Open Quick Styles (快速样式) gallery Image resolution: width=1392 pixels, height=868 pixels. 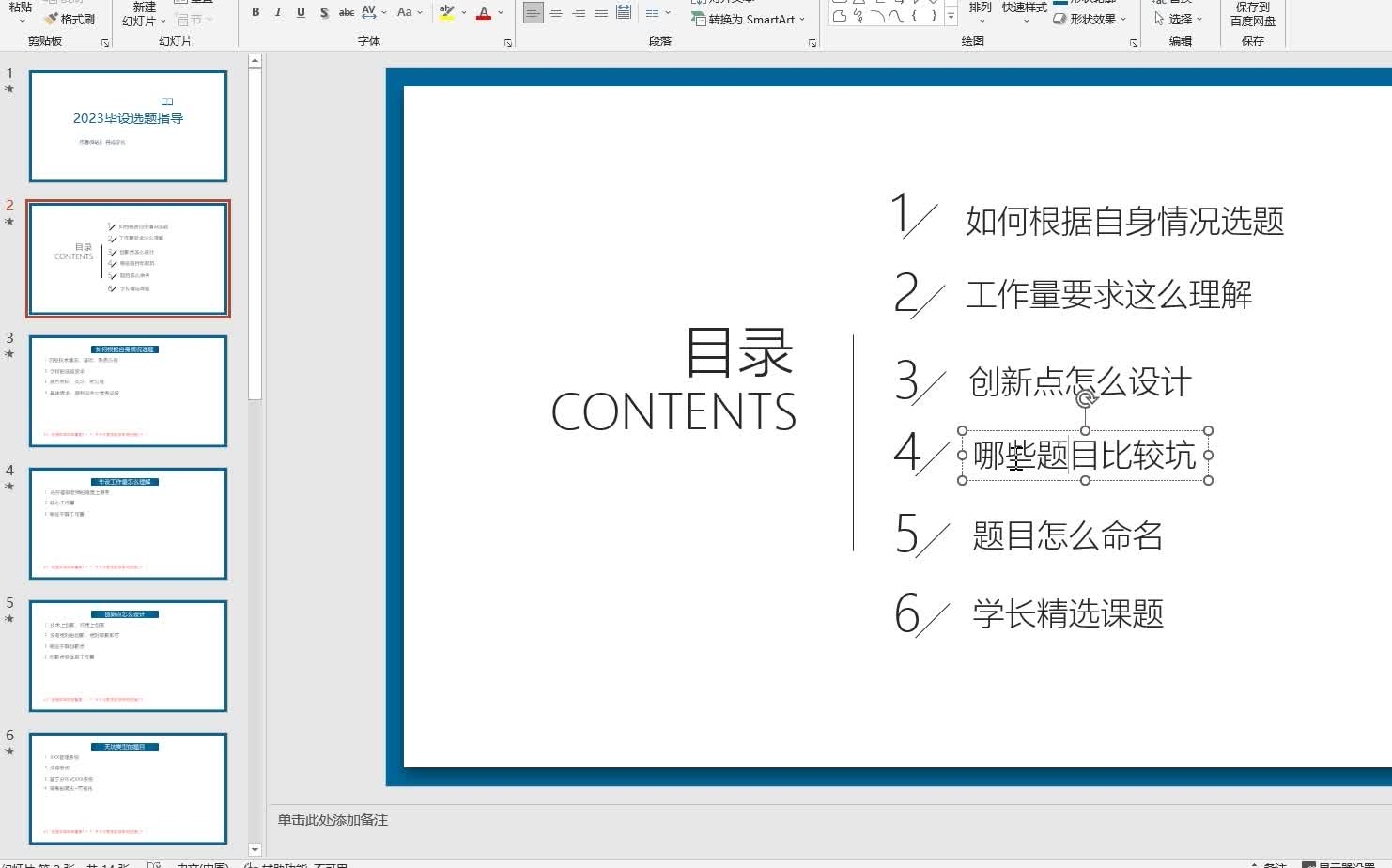coord(1024,11)
